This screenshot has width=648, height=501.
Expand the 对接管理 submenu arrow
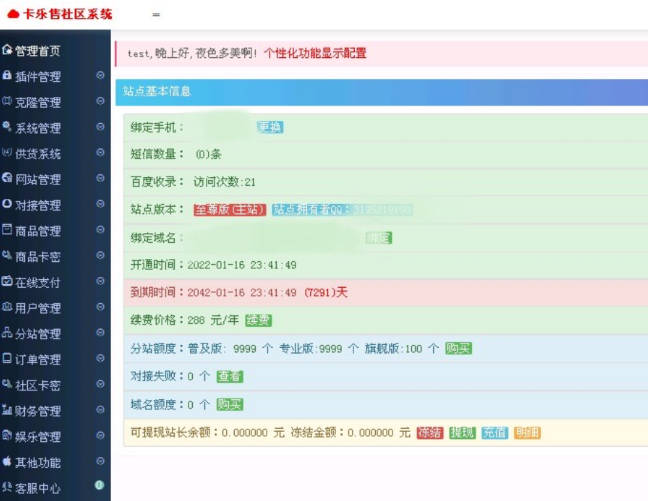100,204
